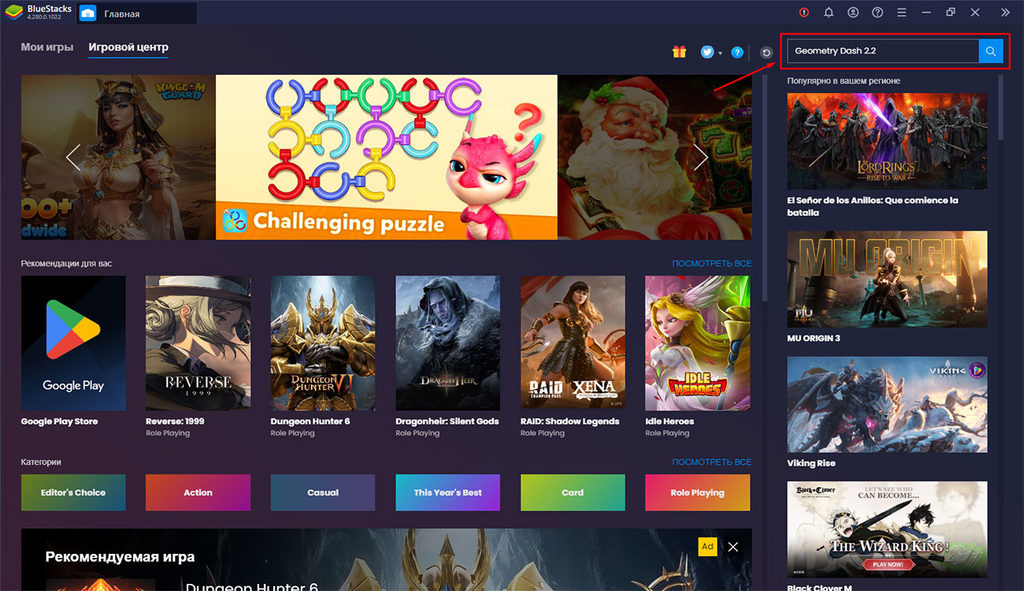Open Google Play Store tile
Screen dimensions: 1024x591
point(73,343)
